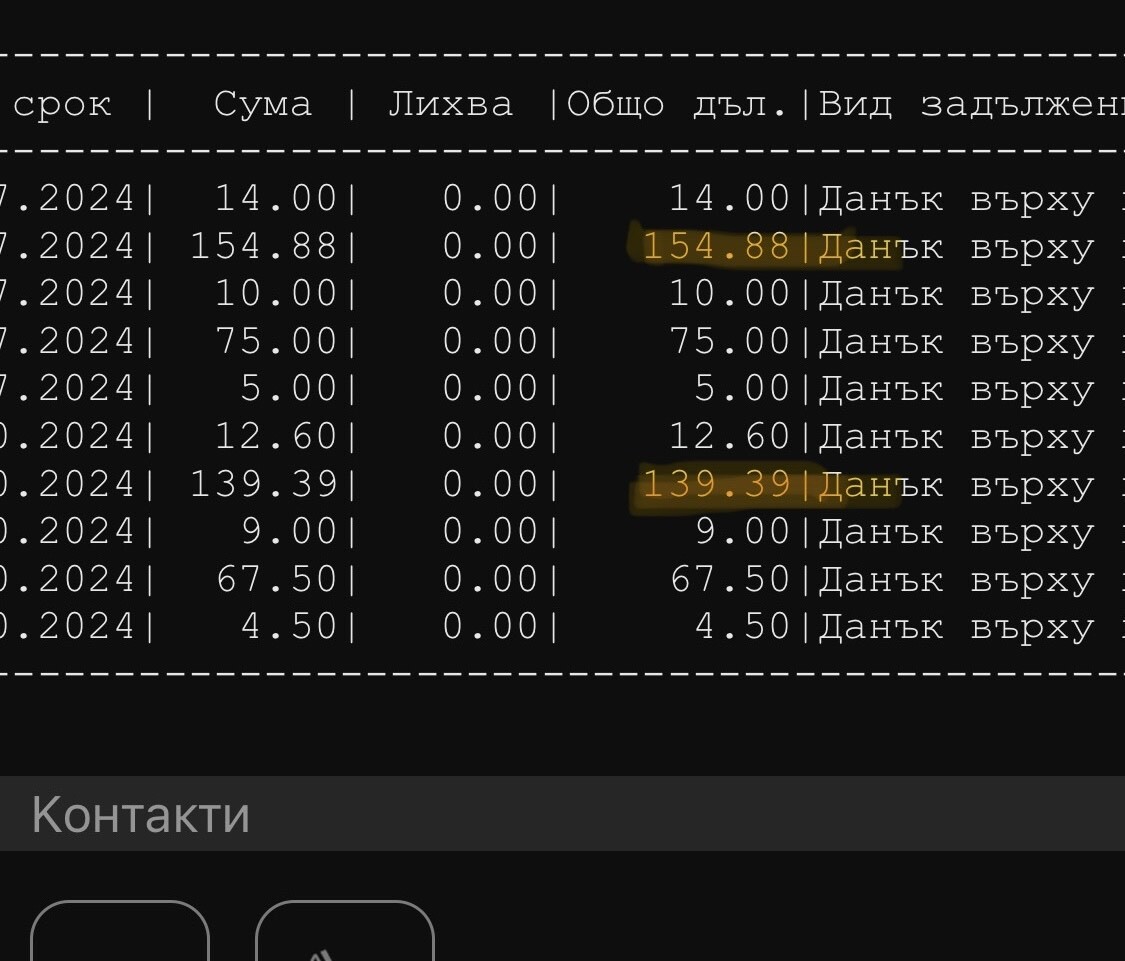Click the 0.00 interest in the 12.60 row

pyautogui.click(x=490, y=436)
